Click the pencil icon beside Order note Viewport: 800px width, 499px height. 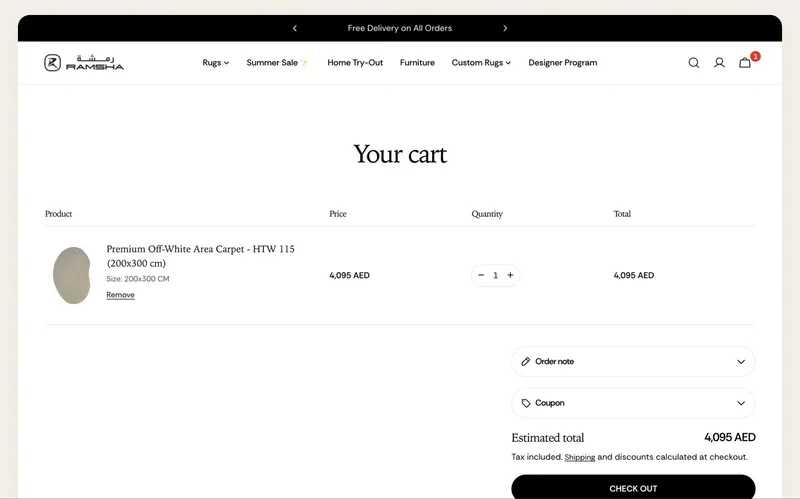click(x=526, y=362)
